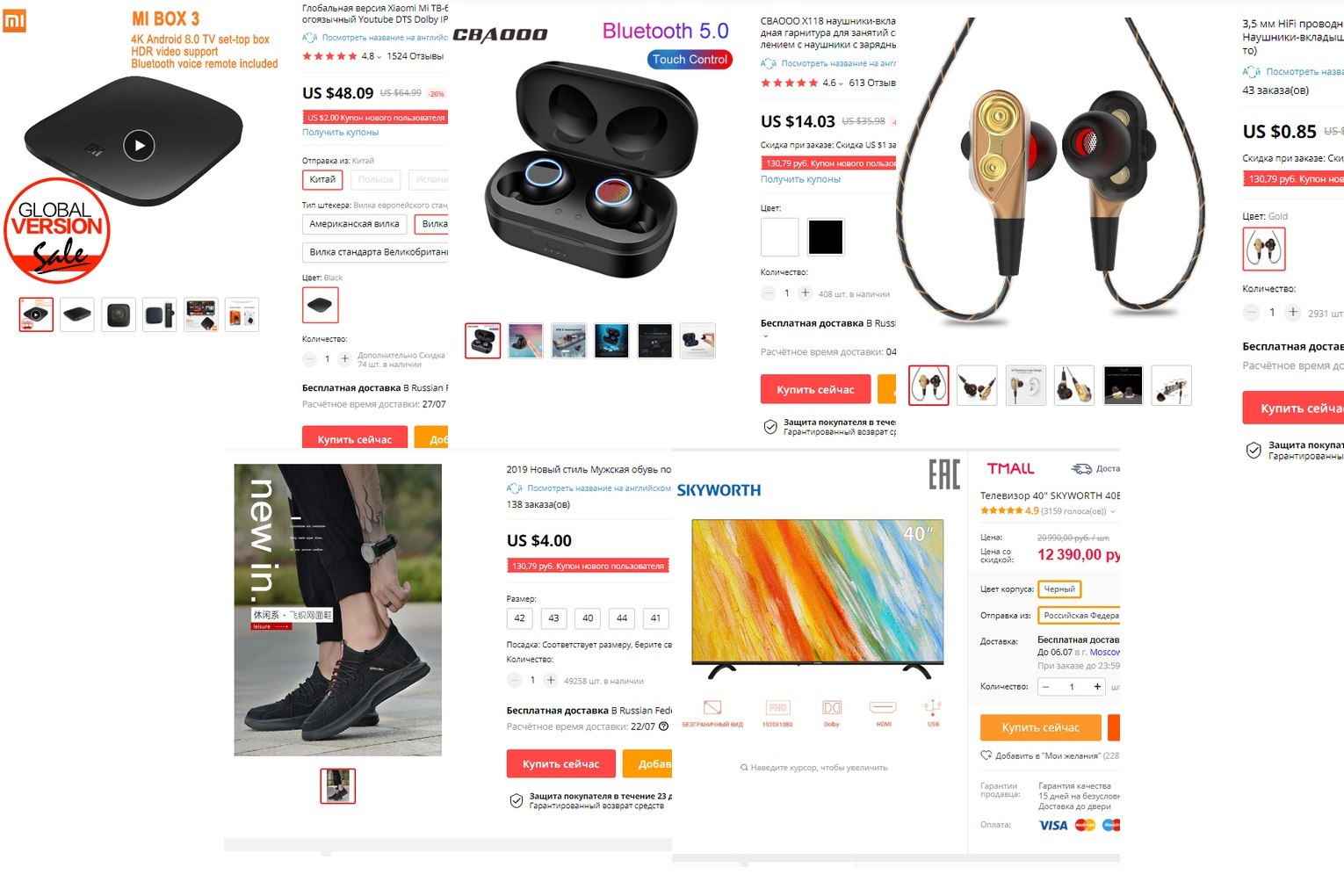Click translate icon beside Mi Box title

(x=309, y=38)
